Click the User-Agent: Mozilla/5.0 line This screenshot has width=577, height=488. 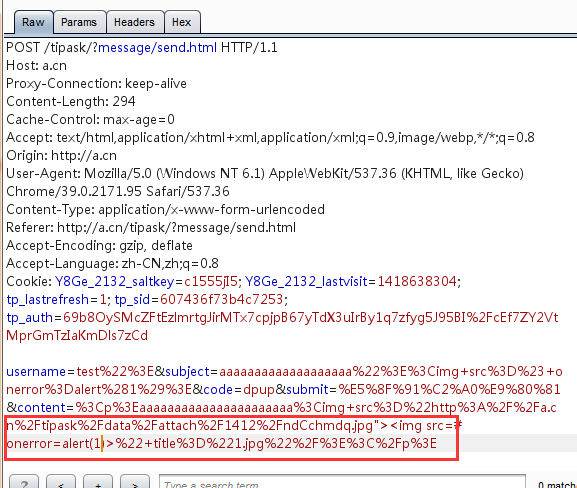(x=265, y=173)
